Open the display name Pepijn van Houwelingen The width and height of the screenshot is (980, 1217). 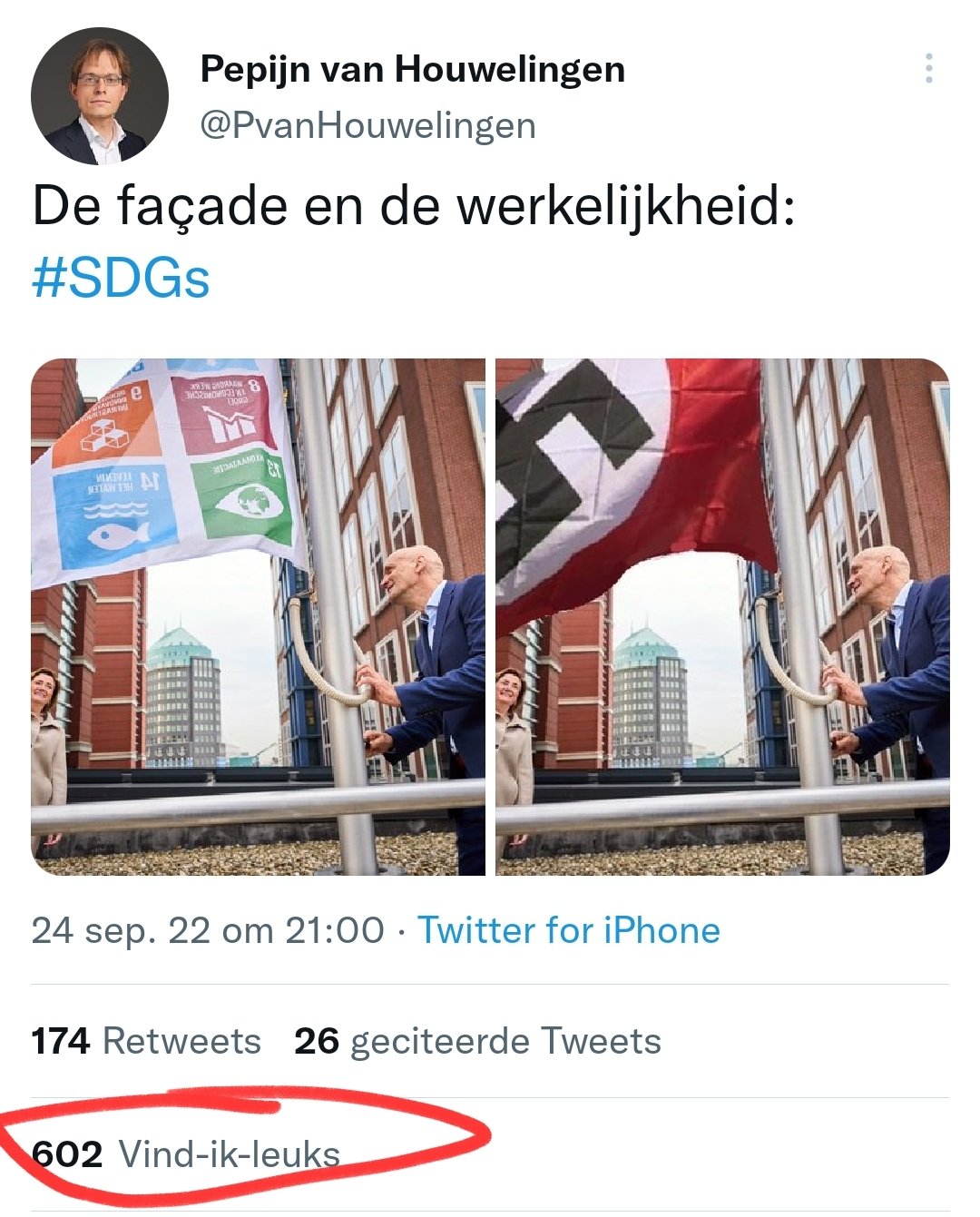[413, 69]
